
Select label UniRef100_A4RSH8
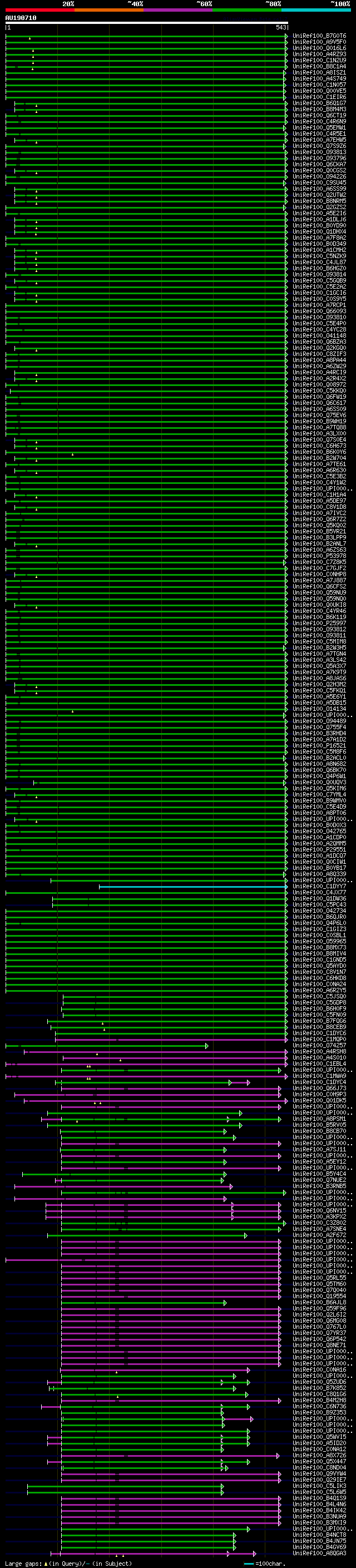[x=319, y=1052]
